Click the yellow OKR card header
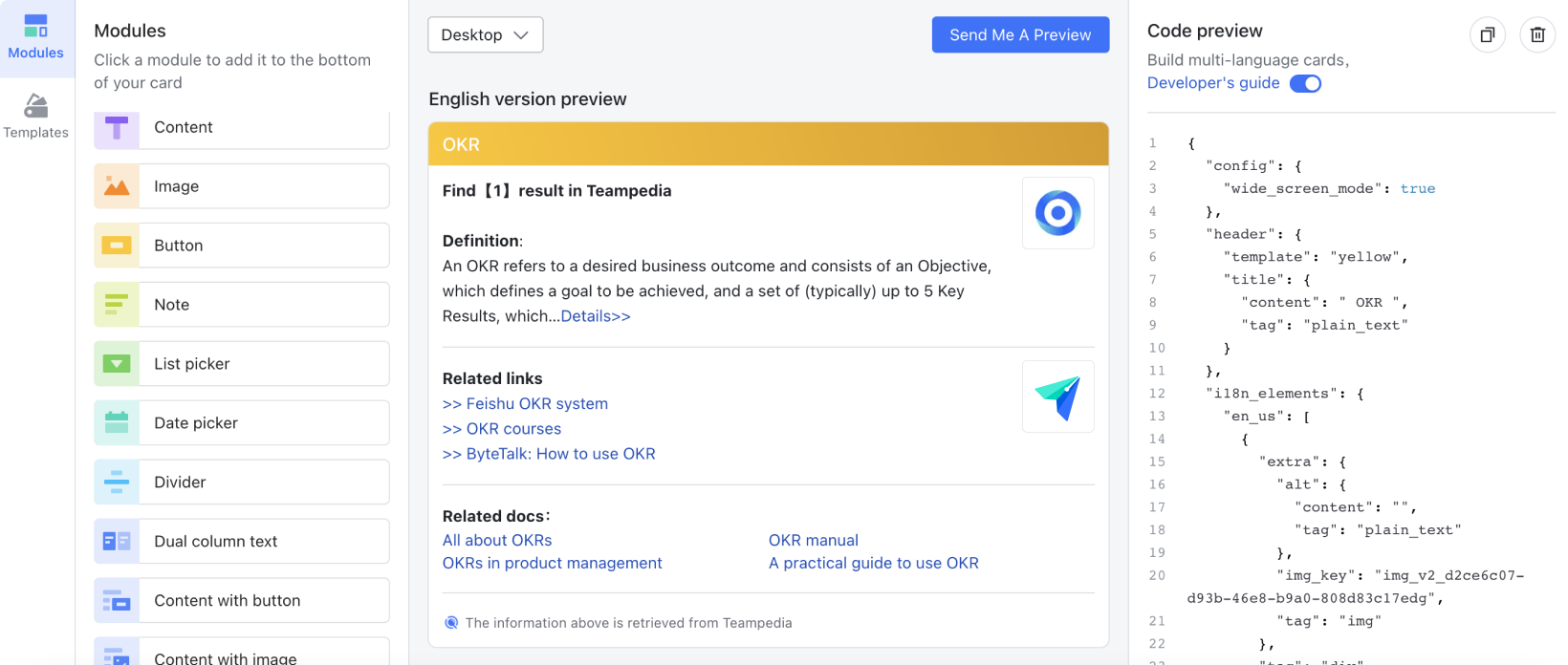Image resolution: width=1568 pixels, height=665 pixels. tap(768, 144)
